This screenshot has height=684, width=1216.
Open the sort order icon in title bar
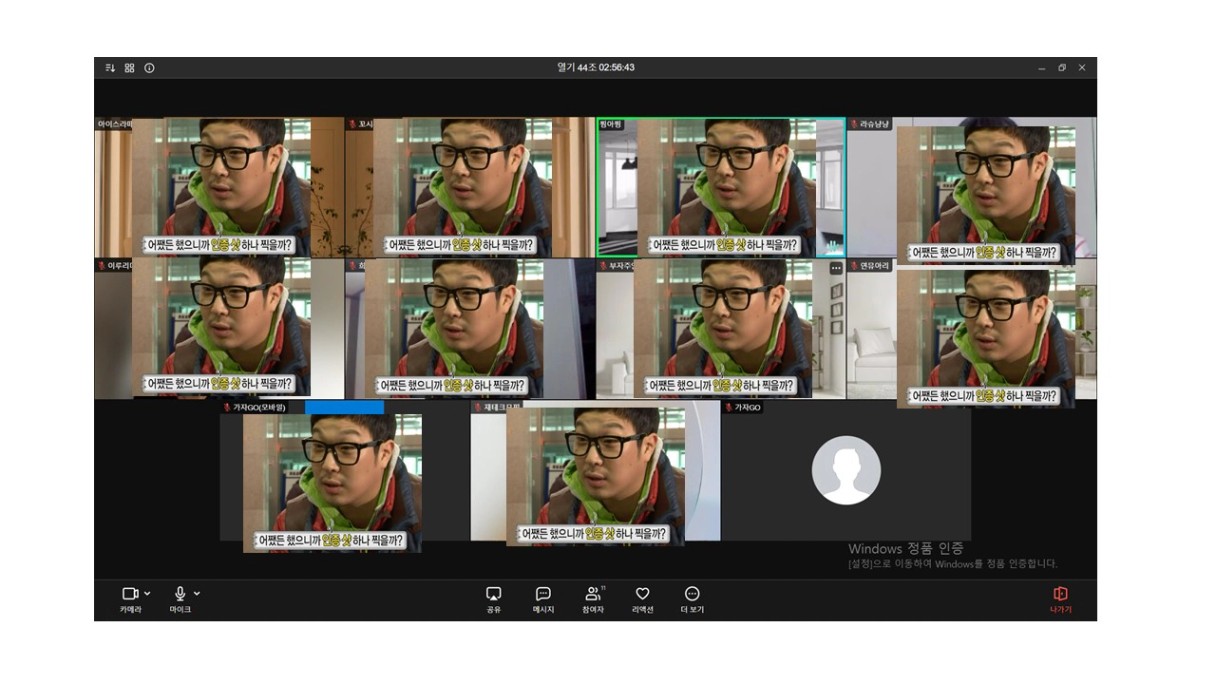(x=110, y=68)
